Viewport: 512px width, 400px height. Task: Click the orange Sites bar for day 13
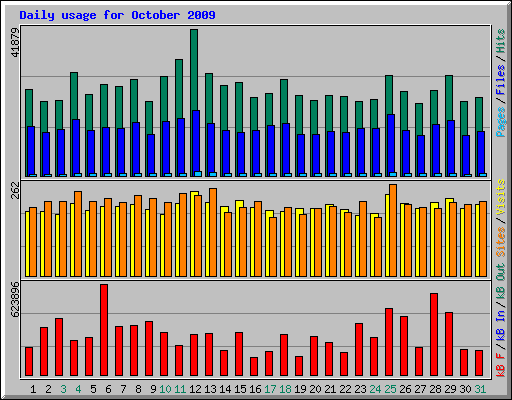pos(213,232)
